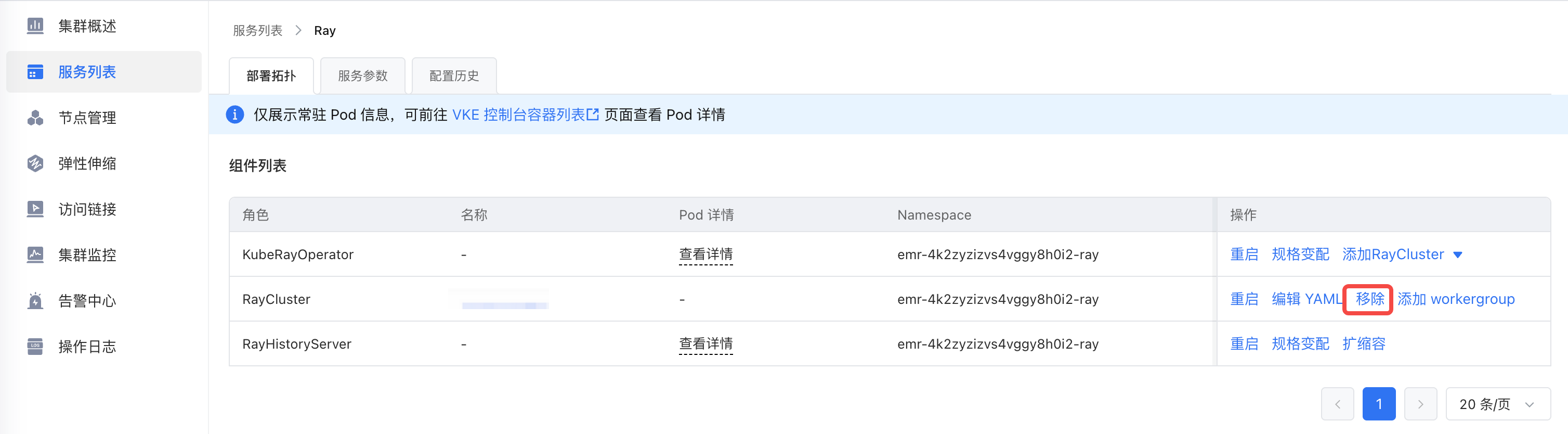This screenshot has height=434, width=1568.
Task: Switch to the 服务参数 tab
Action: (363, 76)
